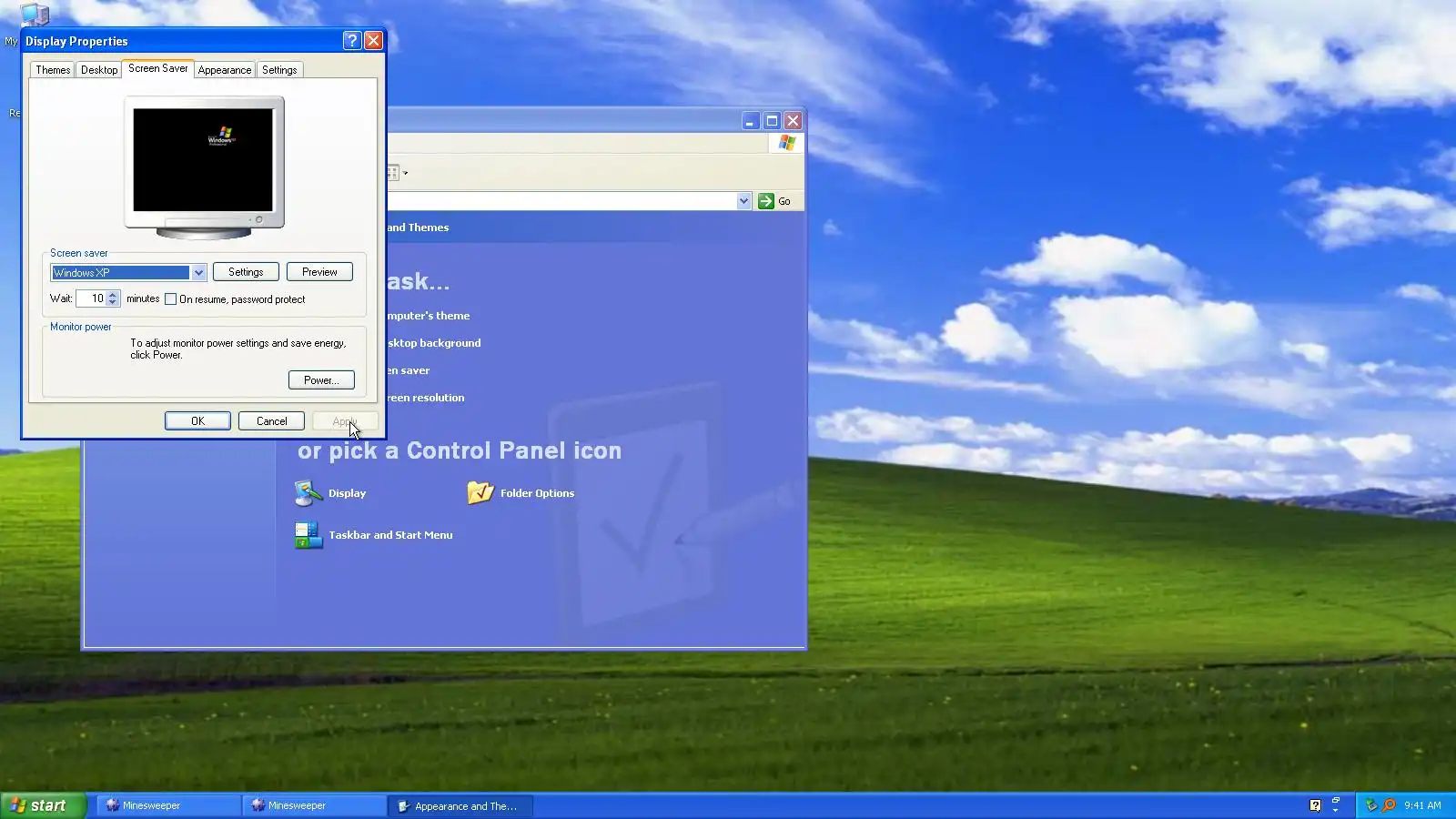Switch to the Desktop tab
Screen dimensions: 1456x819
[x=99, y=70]
